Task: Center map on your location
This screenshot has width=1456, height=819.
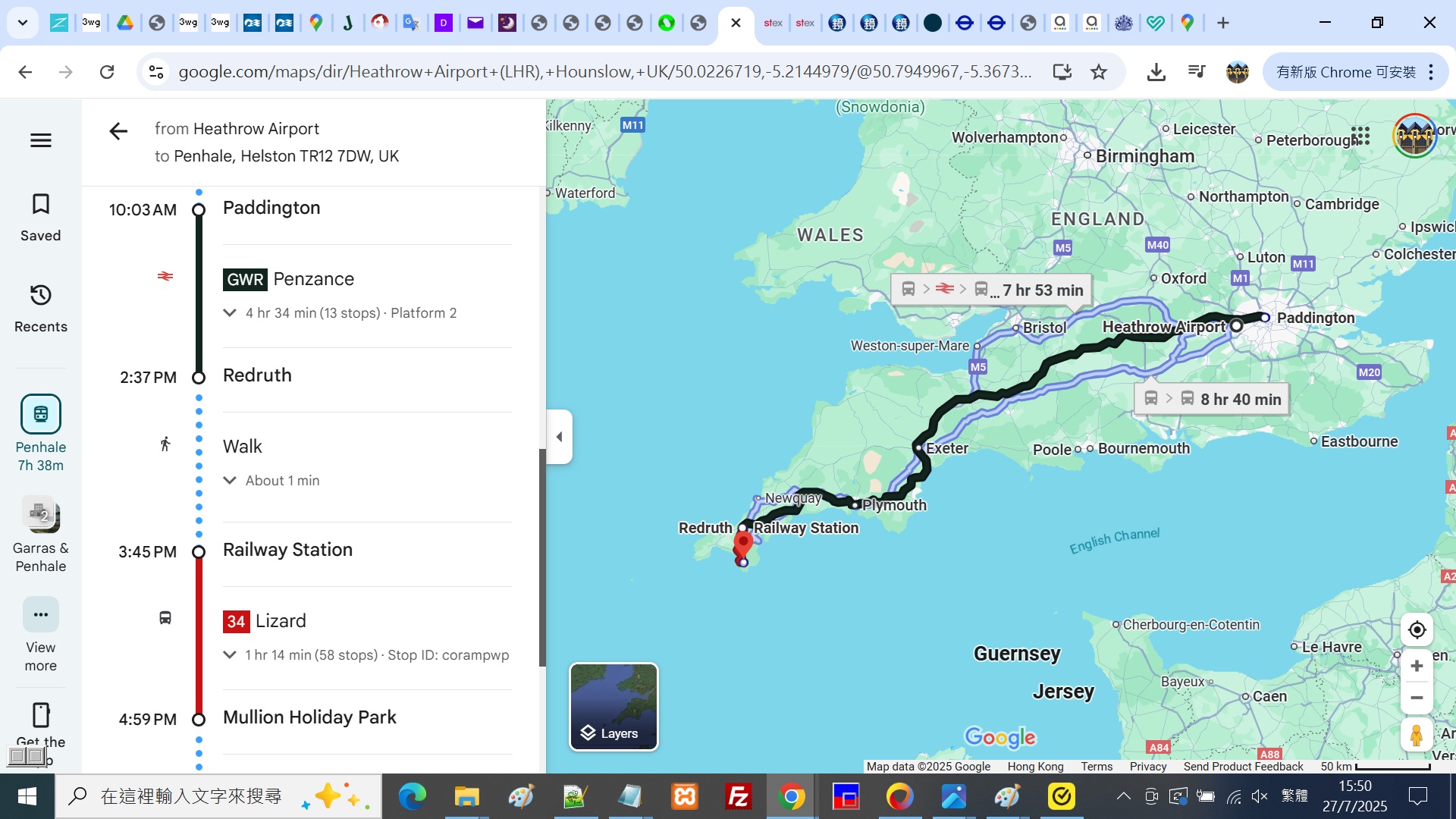Action: click(1416, 629)
